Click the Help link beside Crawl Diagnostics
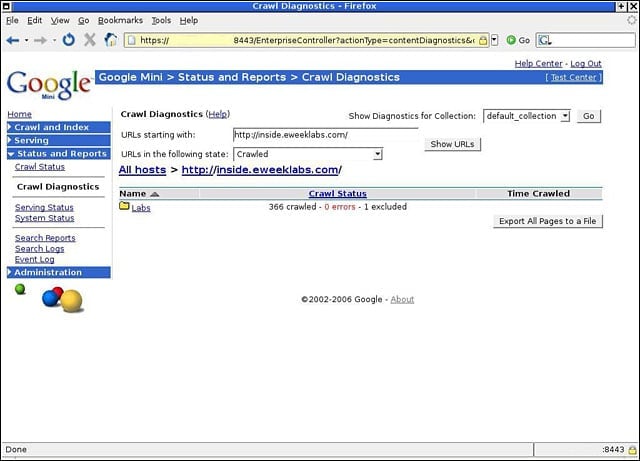 [x=218, y=114]
